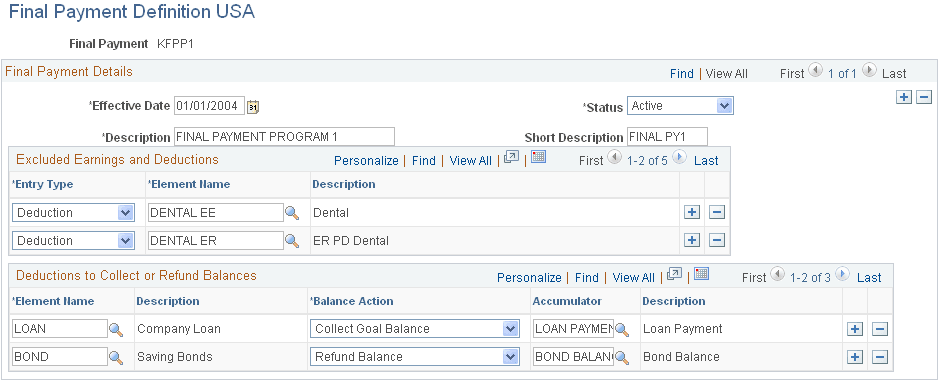The height and width of the screenshot is (385, 943).
Task: Click the ER PD Dental description text
Action: coord(351,241)
